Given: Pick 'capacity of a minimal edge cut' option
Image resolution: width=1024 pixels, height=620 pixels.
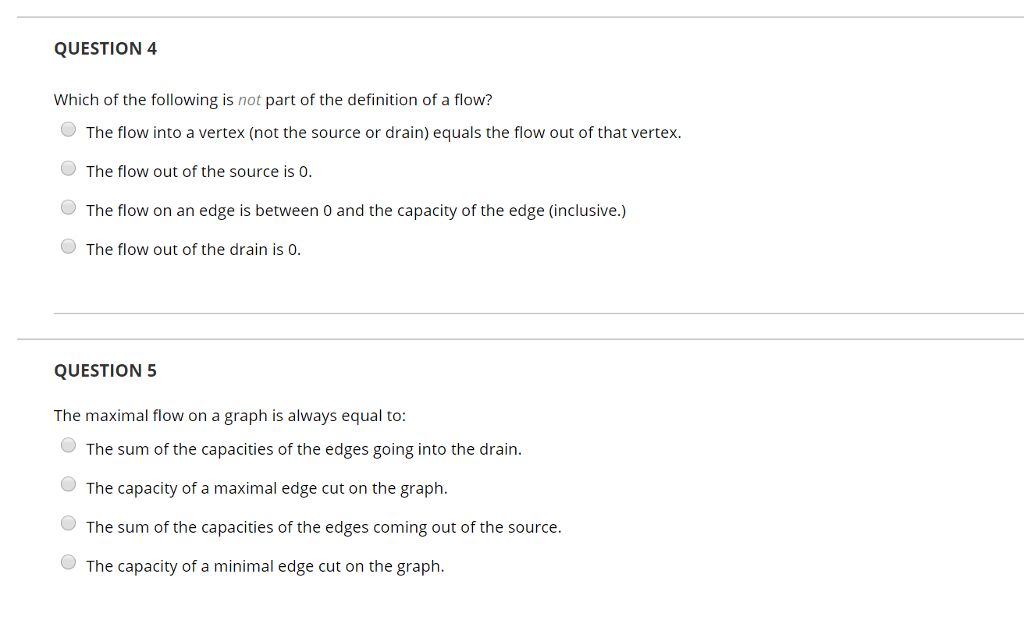Looking at the screenshot, I should [68, 561].
